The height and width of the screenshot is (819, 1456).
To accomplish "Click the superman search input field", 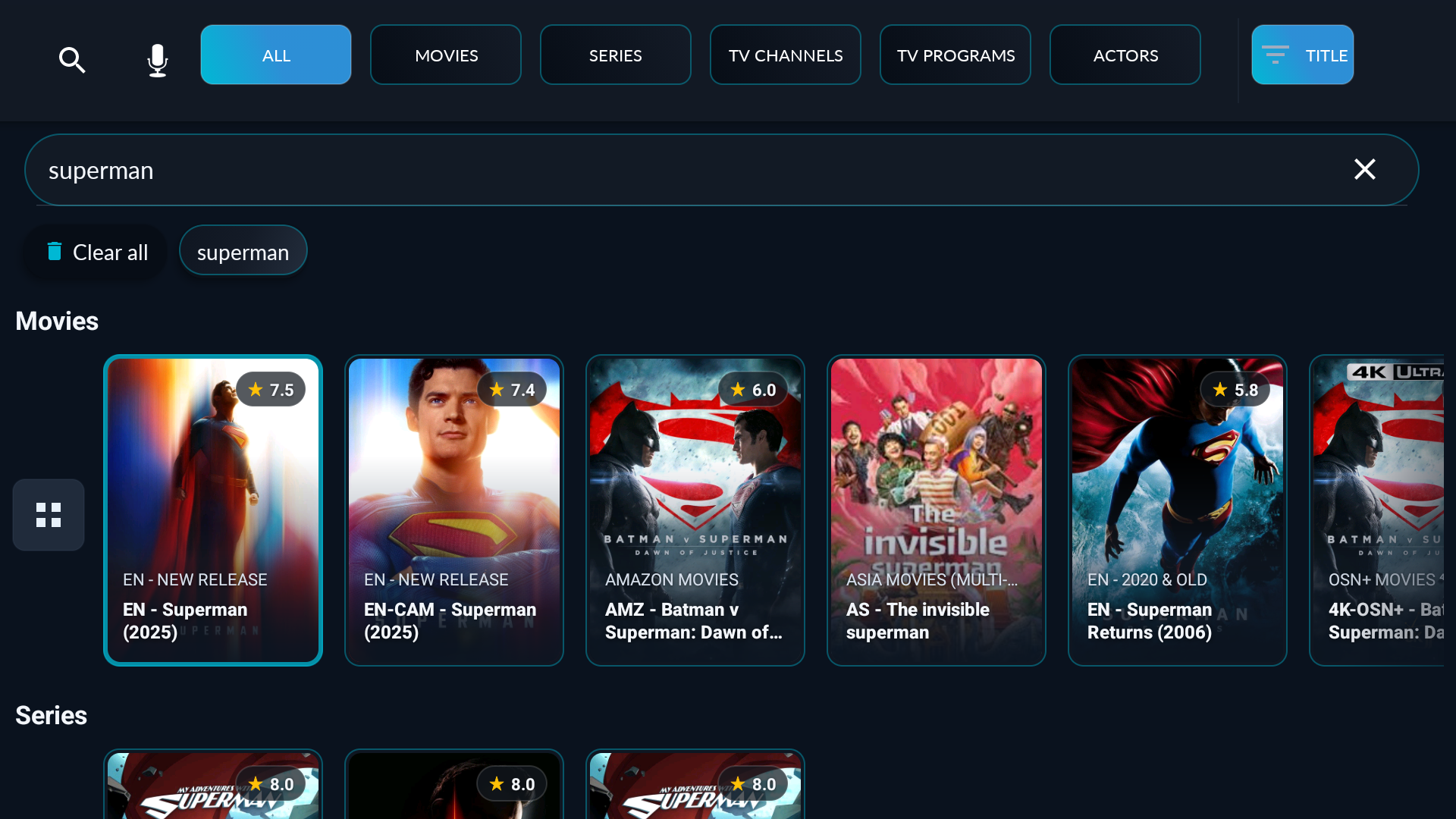I will point(721,170).
